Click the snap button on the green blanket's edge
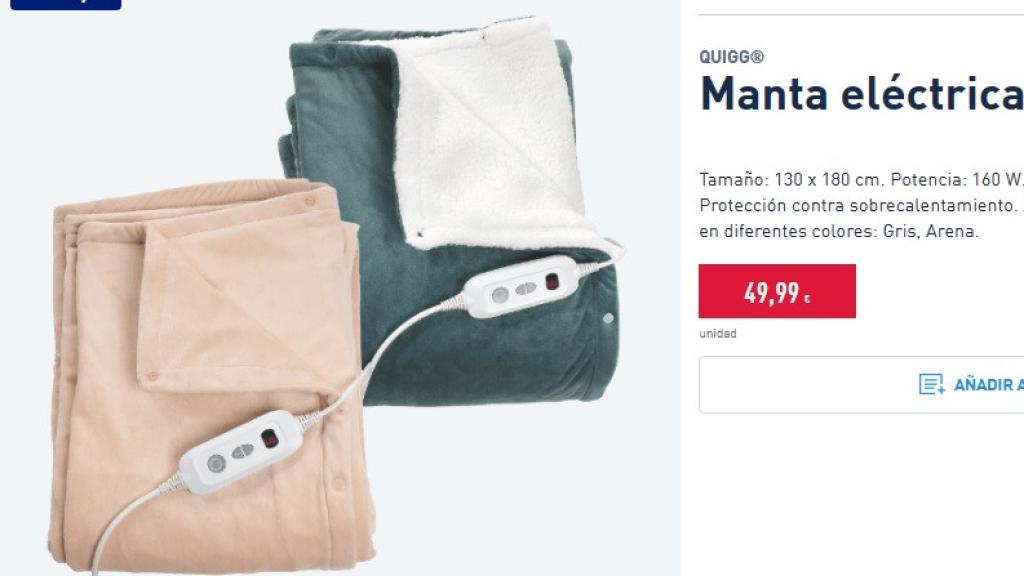 pyautogui.click(x=608, y=318)
